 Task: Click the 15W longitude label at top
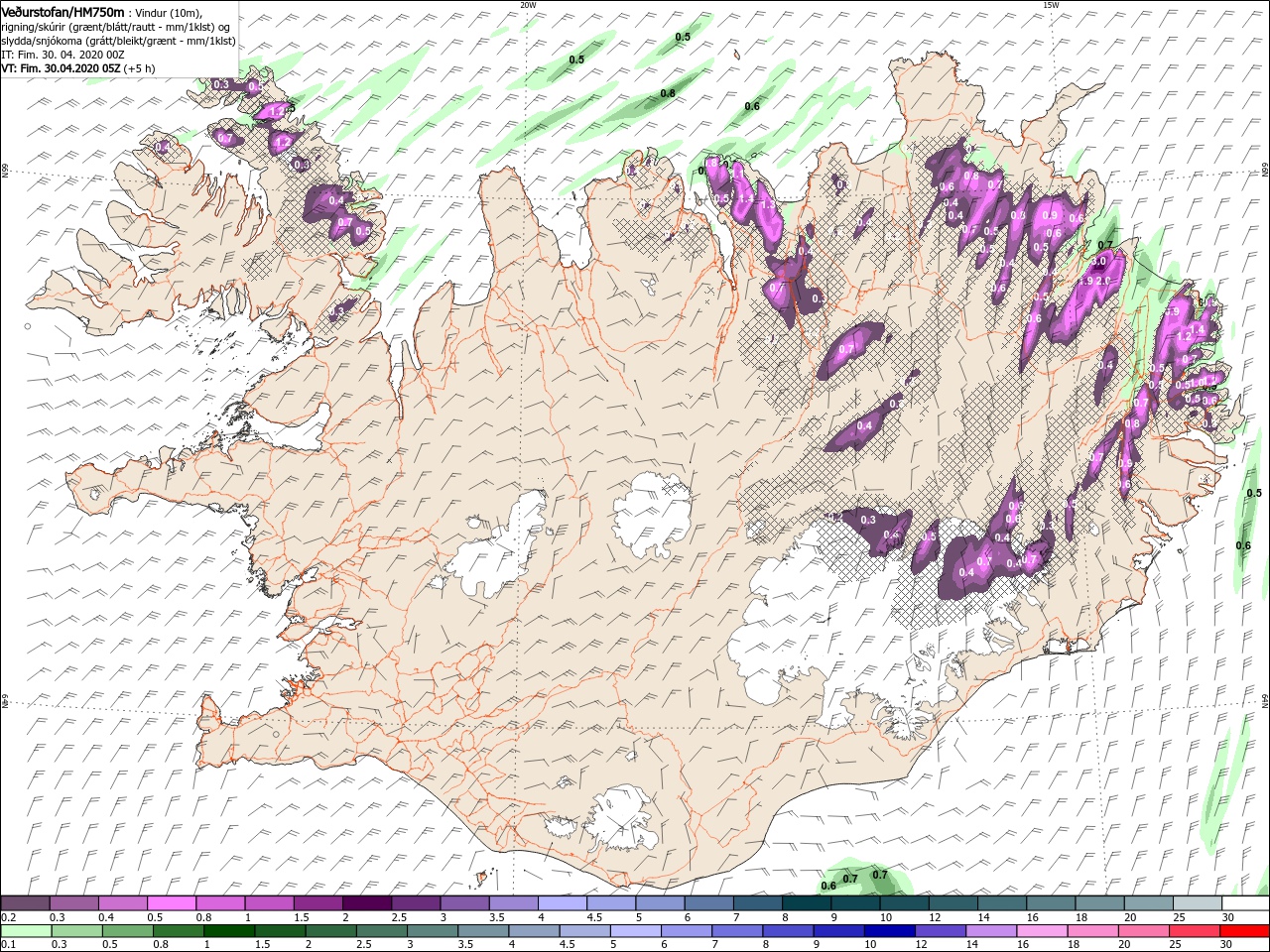(x=1050, y=4)
